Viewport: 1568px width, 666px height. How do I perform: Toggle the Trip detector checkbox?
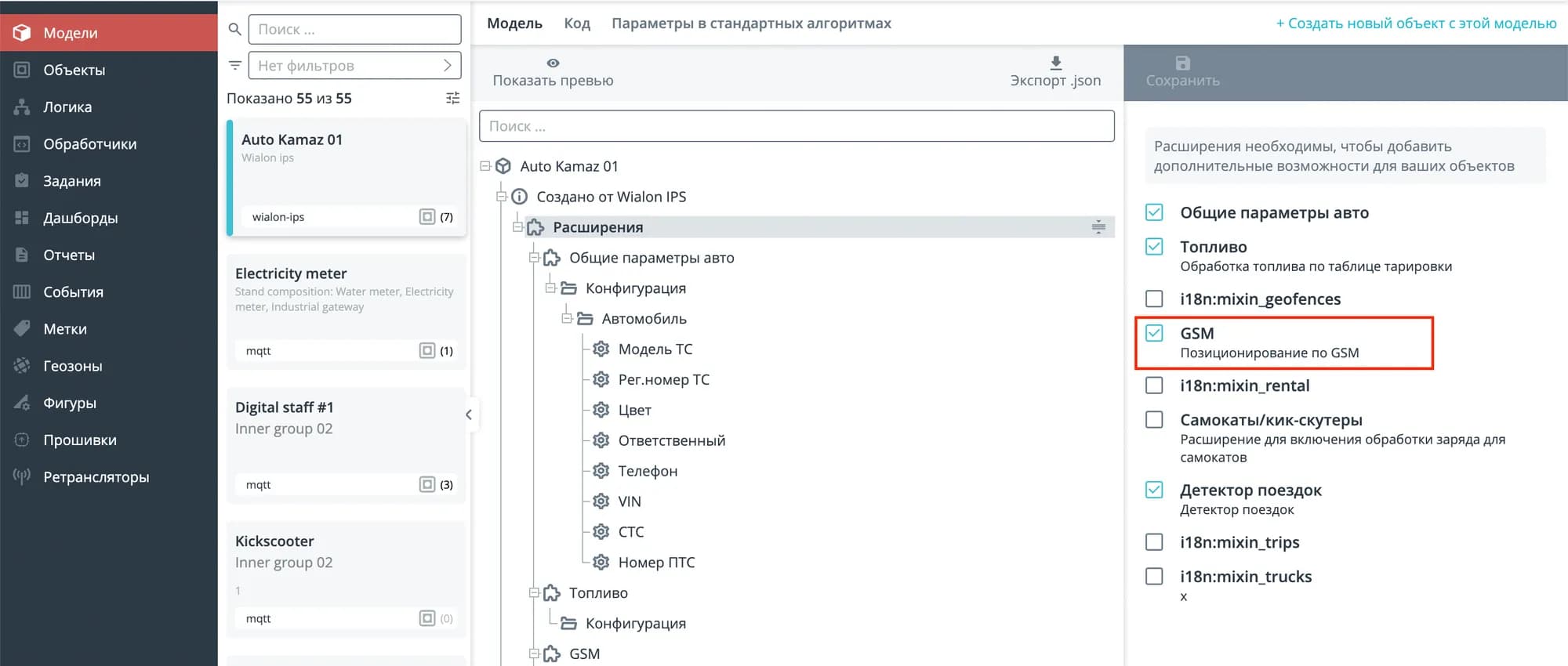point(1154,490)
